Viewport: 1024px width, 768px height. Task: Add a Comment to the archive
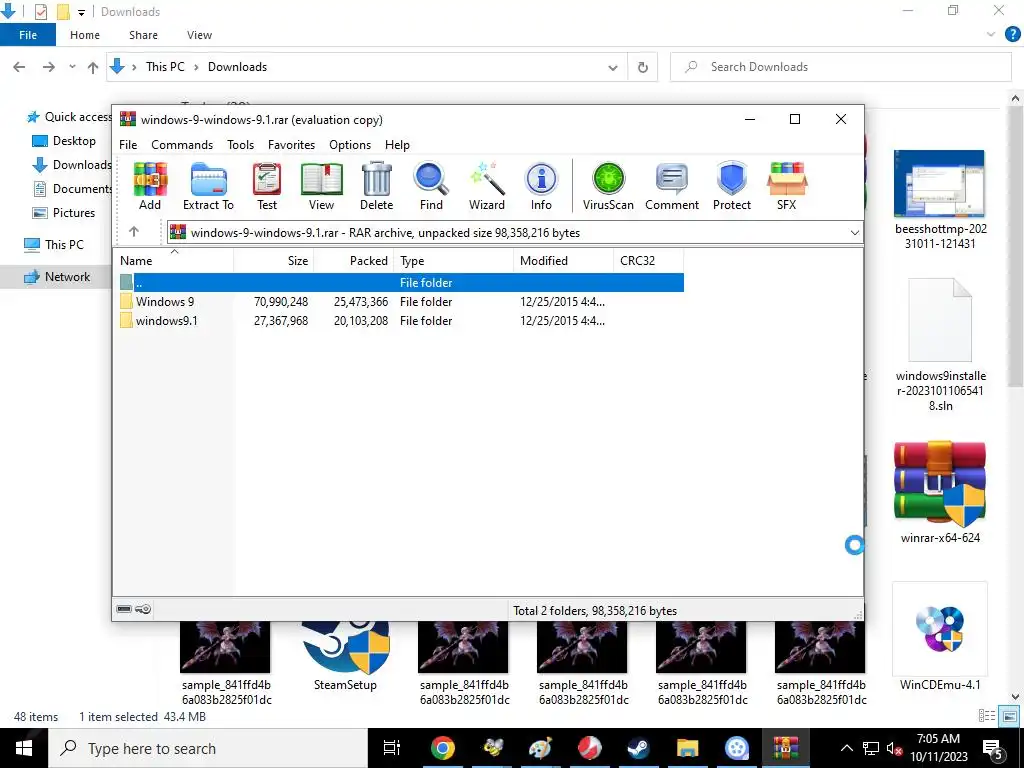pos(672,186)
